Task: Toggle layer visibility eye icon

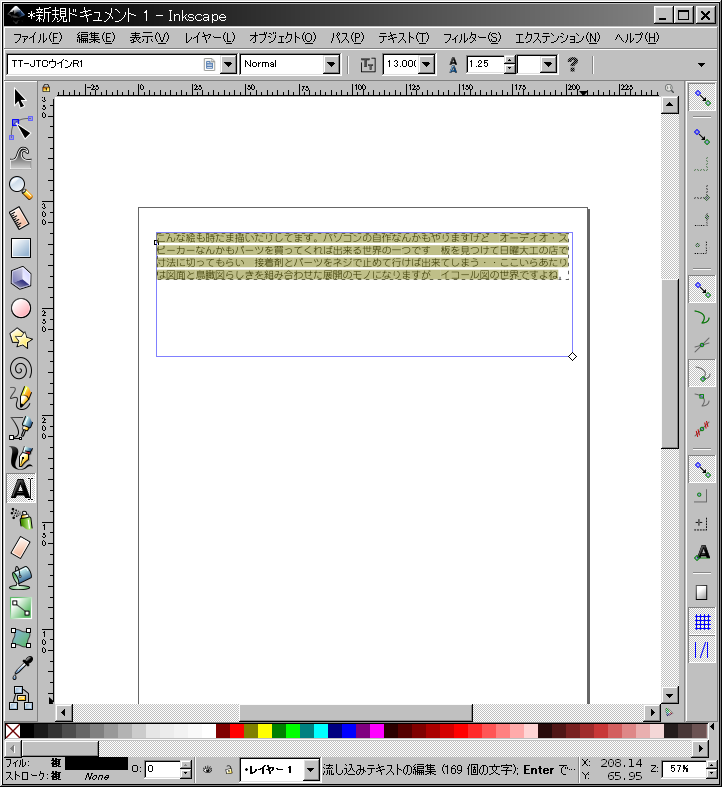Action: point(207,769)
